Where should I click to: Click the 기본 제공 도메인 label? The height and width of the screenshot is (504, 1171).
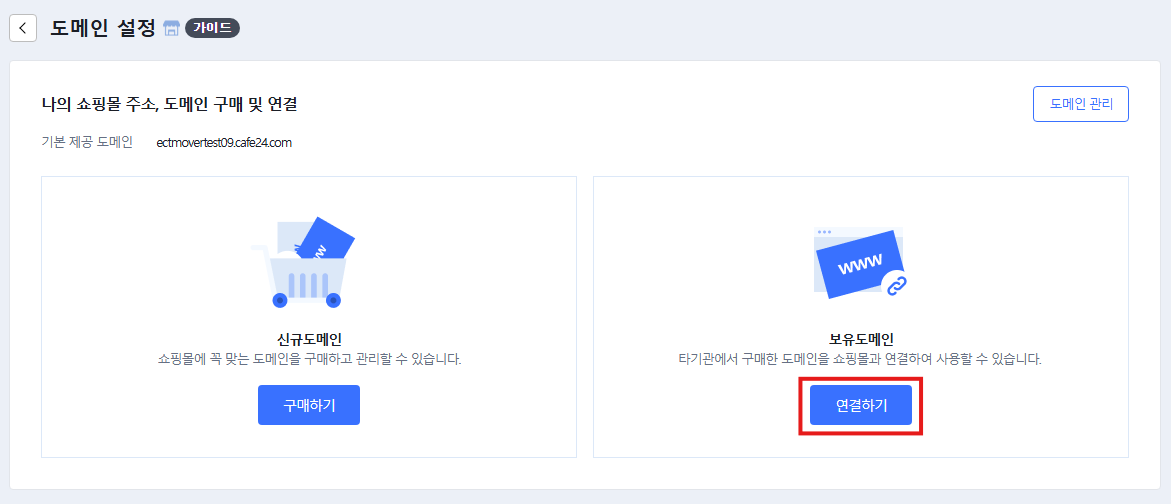(x=87, y=143)
